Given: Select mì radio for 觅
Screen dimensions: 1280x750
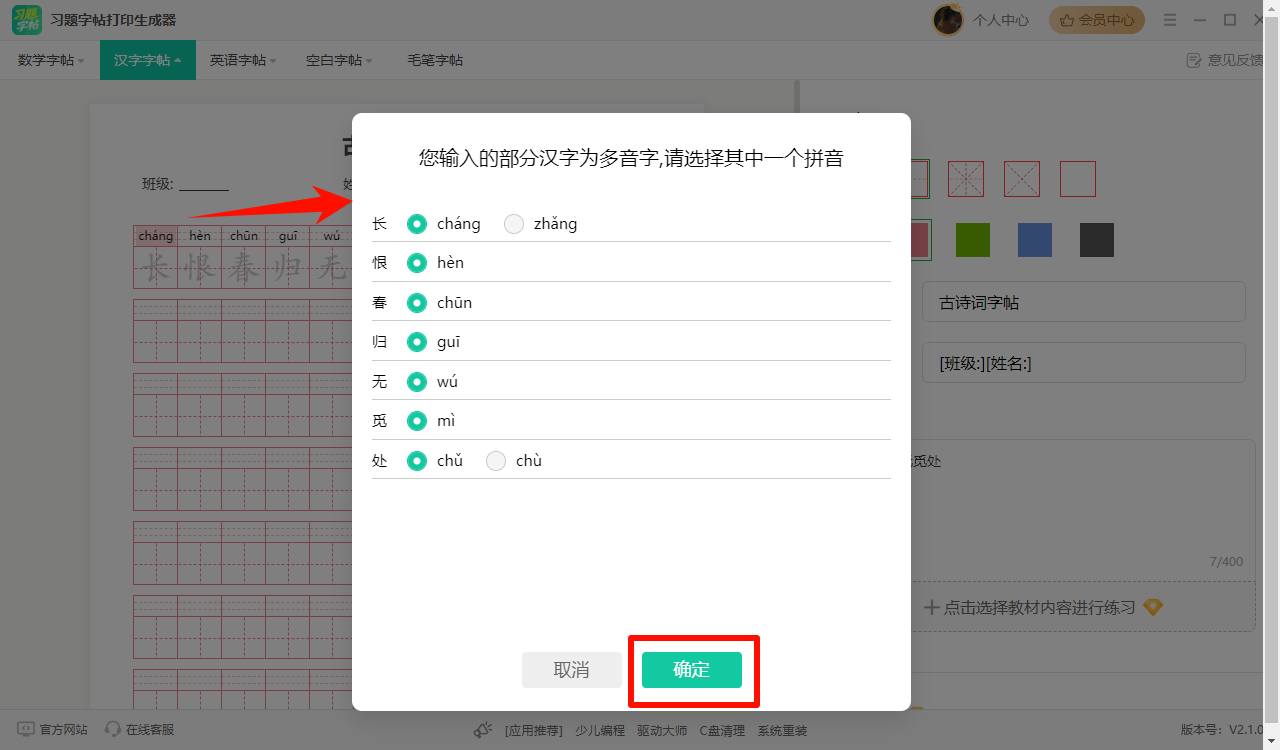Looking at the screenshot, I should click(x=417, y=421).
